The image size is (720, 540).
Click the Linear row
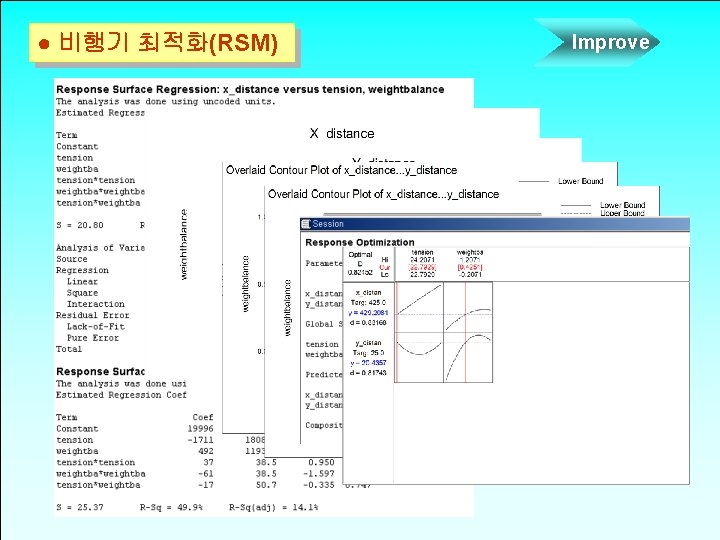click(82, 281)
